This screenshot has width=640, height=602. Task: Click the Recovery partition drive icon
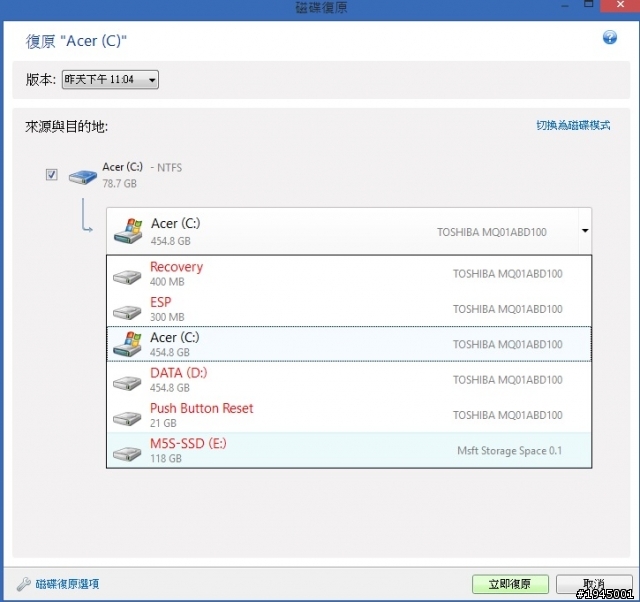[x=127, y=276]
